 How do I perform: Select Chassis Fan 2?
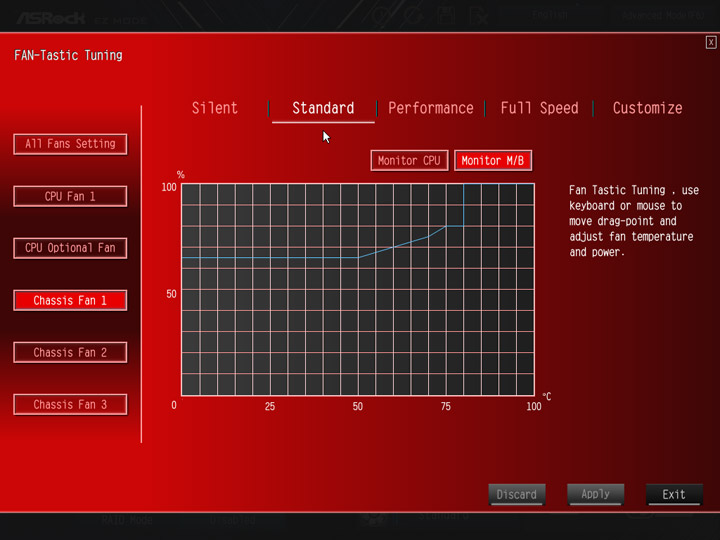[x=70, y=353]
